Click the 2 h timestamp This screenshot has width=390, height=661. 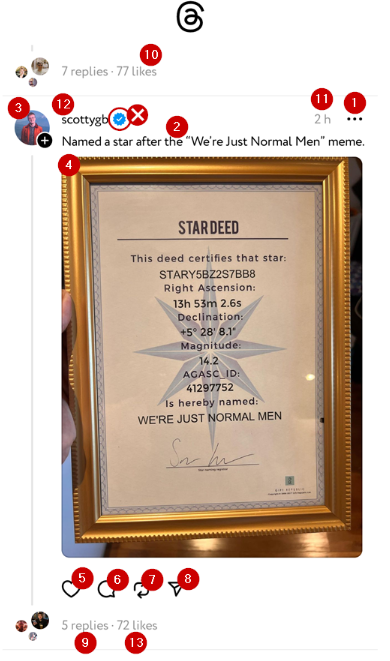coord(323,119)
